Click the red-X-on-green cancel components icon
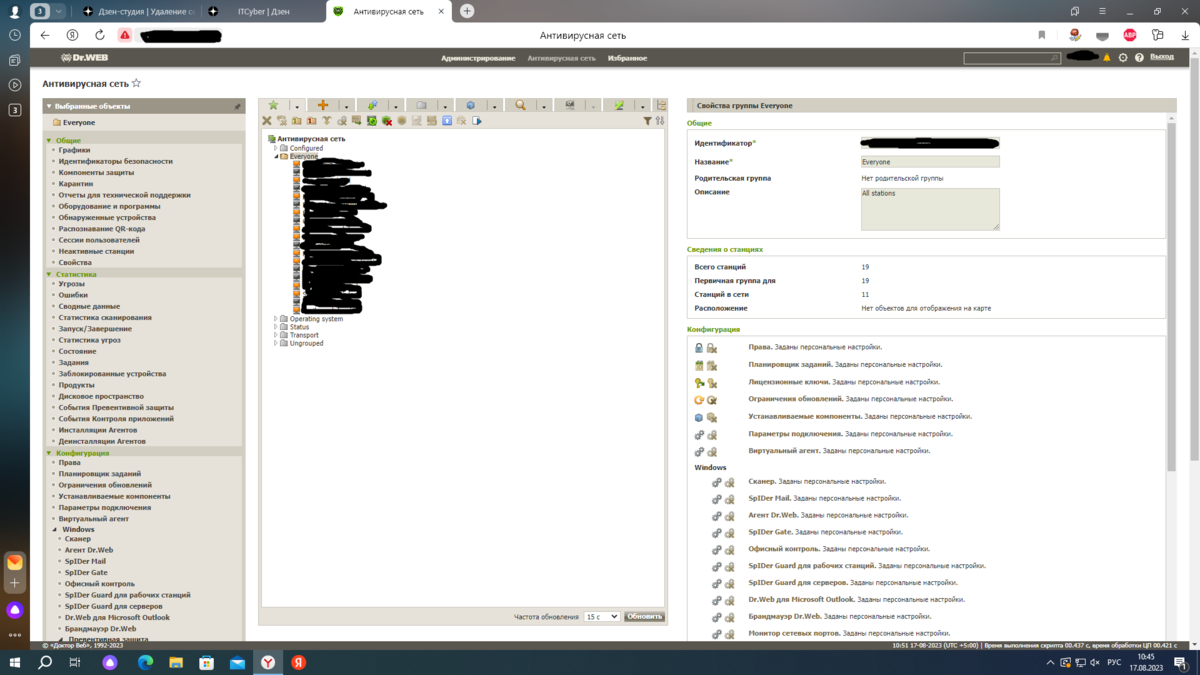Screen dimensions: 1200x675 tap(386, 121)
